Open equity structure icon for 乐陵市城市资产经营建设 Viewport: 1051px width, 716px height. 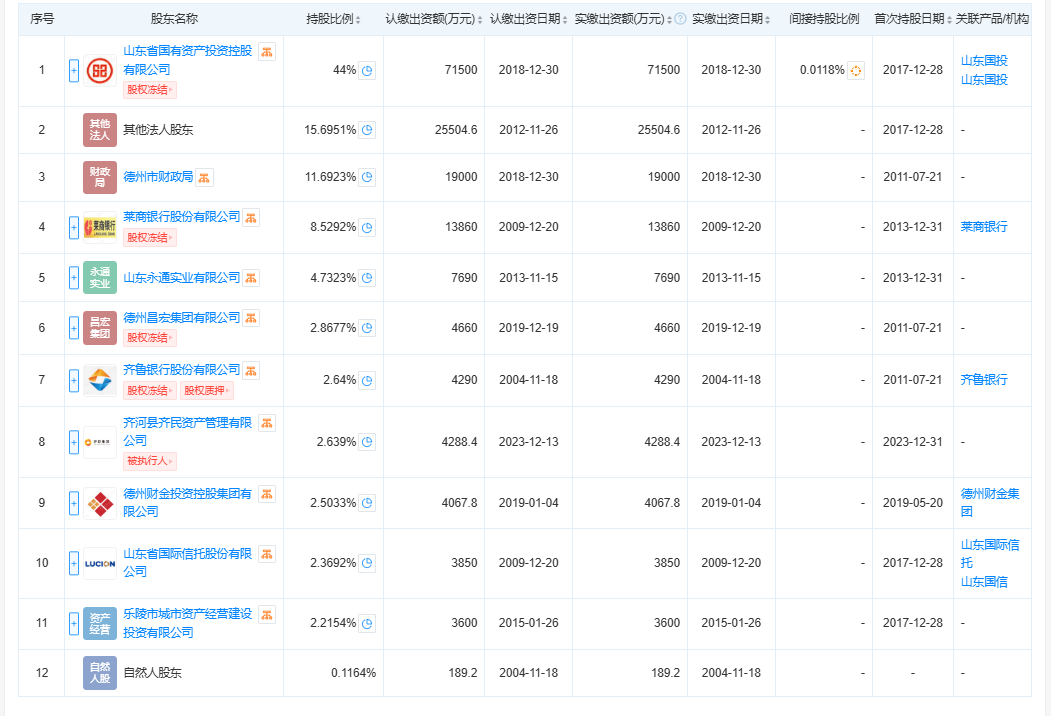(x=267, y=615)
